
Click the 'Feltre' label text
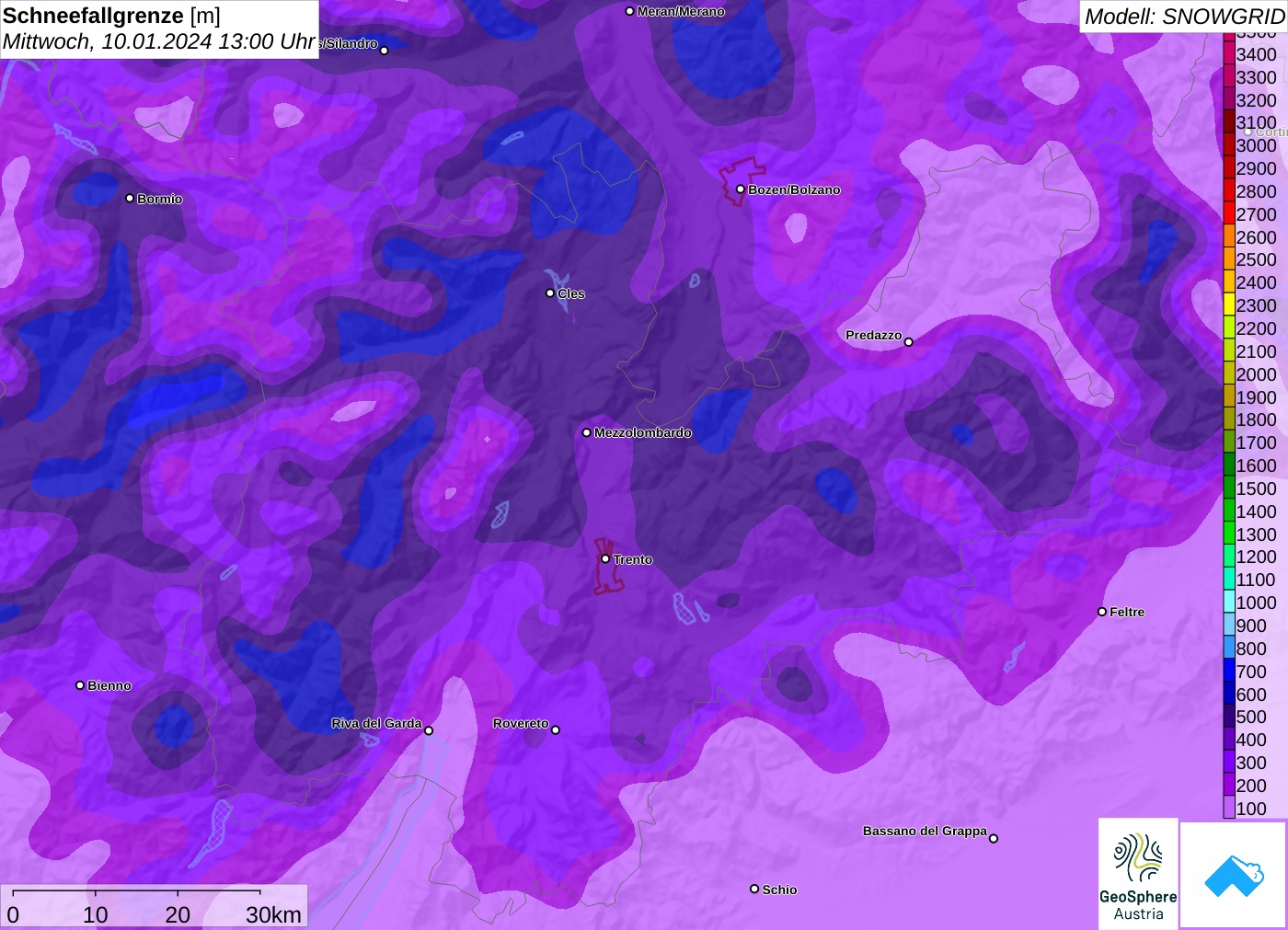pyautogui.click(x=1127, y=612)
